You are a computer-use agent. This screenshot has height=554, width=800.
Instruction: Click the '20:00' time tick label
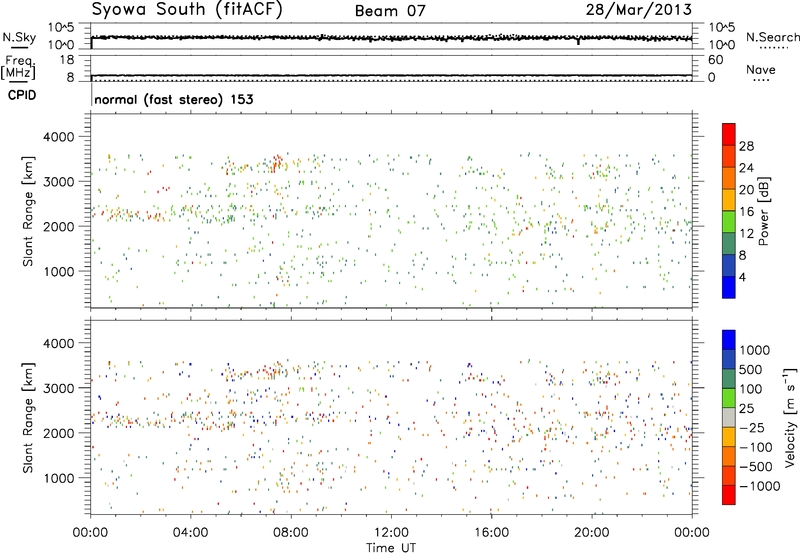tap(591, 533)
